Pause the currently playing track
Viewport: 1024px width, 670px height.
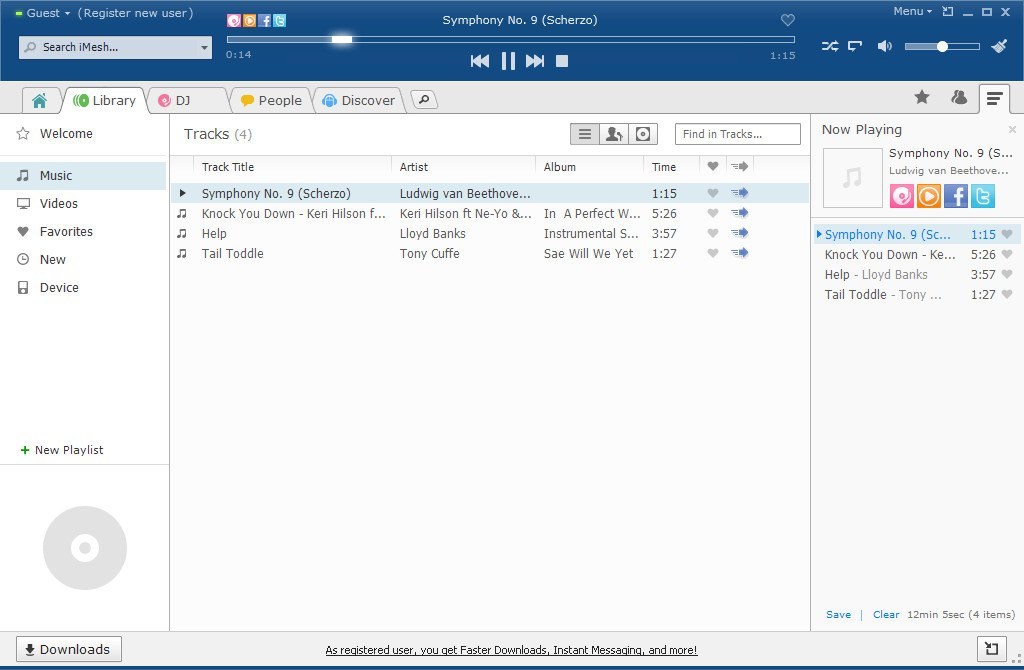tap(508, 61)
